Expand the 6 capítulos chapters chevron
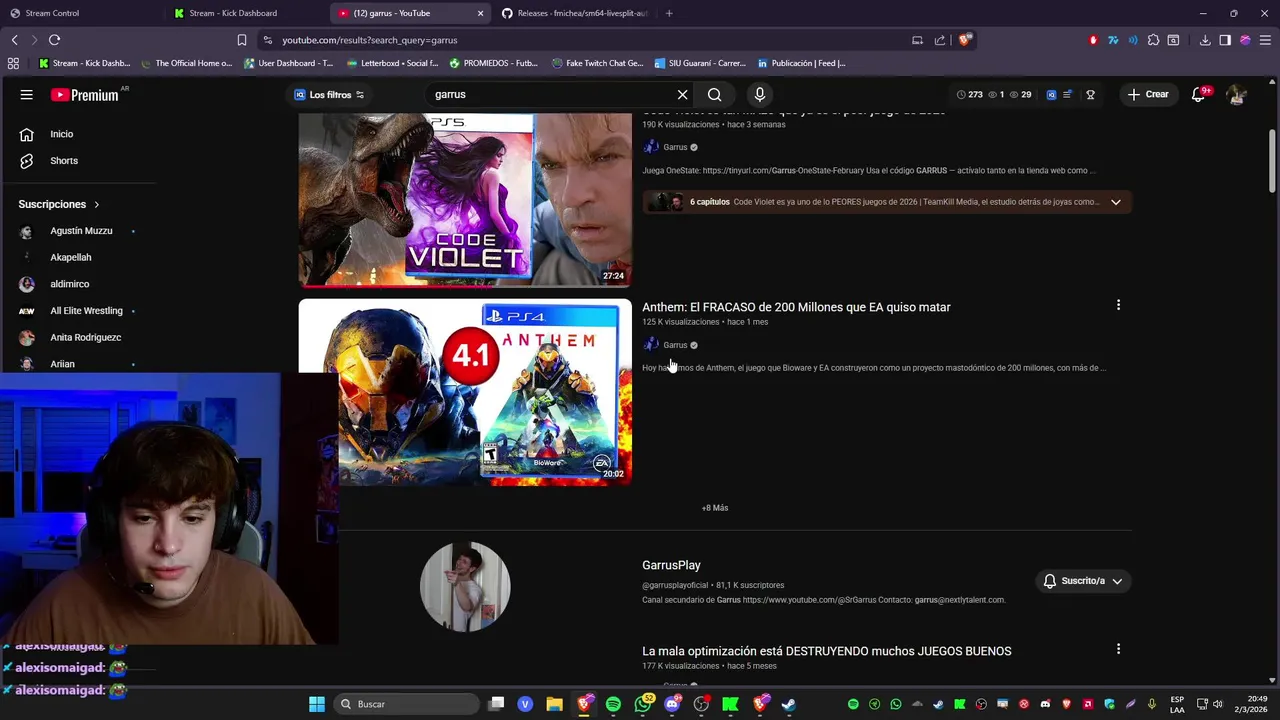Viewport: 1280px width, 720px height. pos(1116,202)
